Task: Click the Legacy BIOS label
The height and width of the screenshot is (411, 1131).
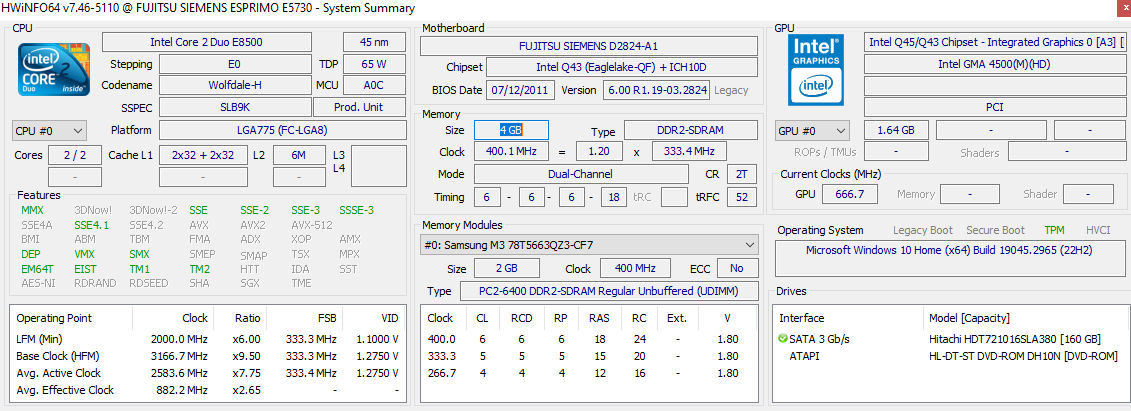Action: [731, 91]
